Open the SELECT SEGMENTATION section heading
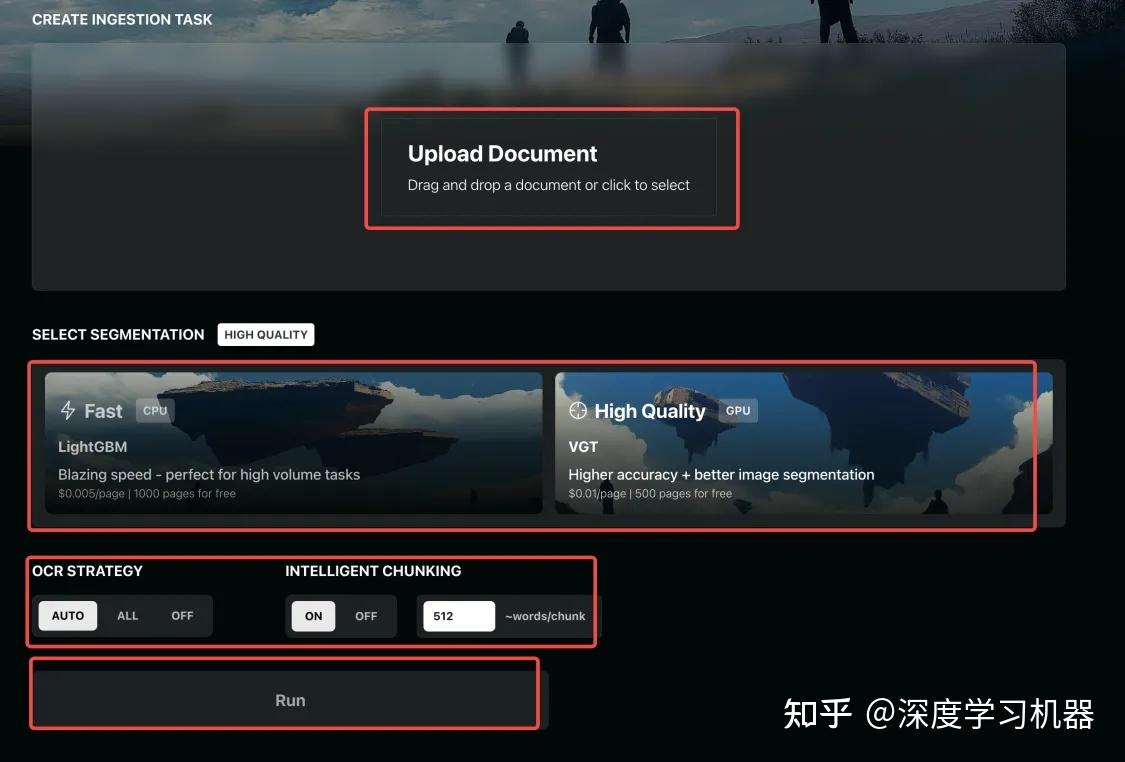The height and width of the screenshot is (762, 1125). 117,334
